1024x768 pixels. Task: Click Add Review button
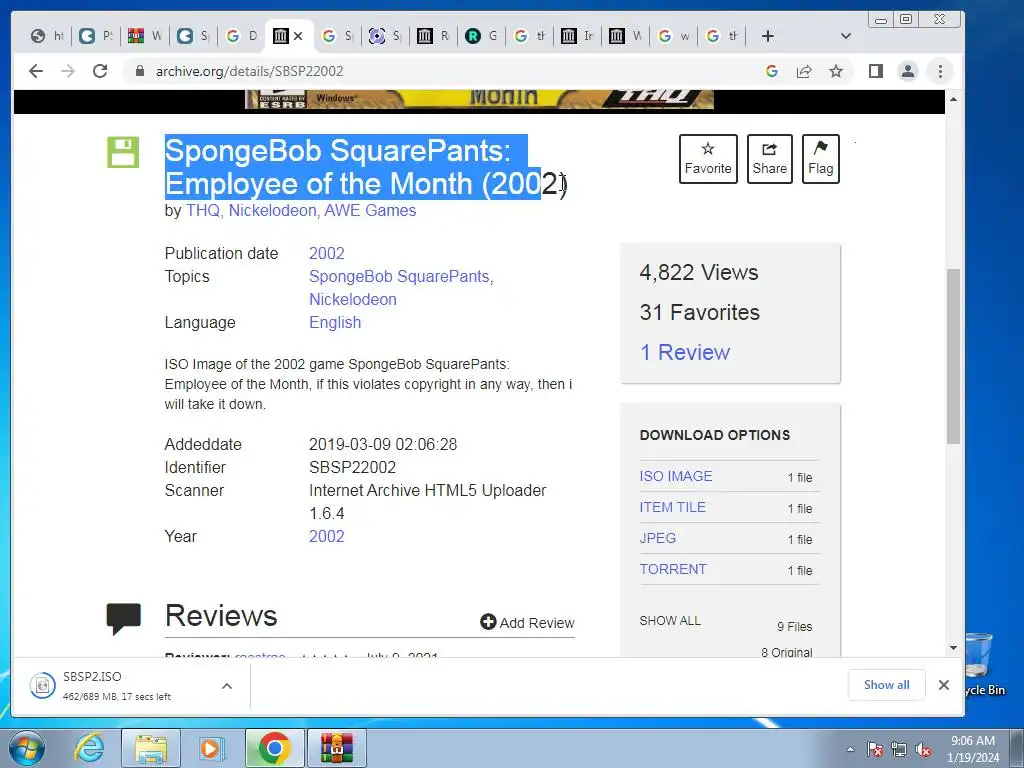(527, 622)
